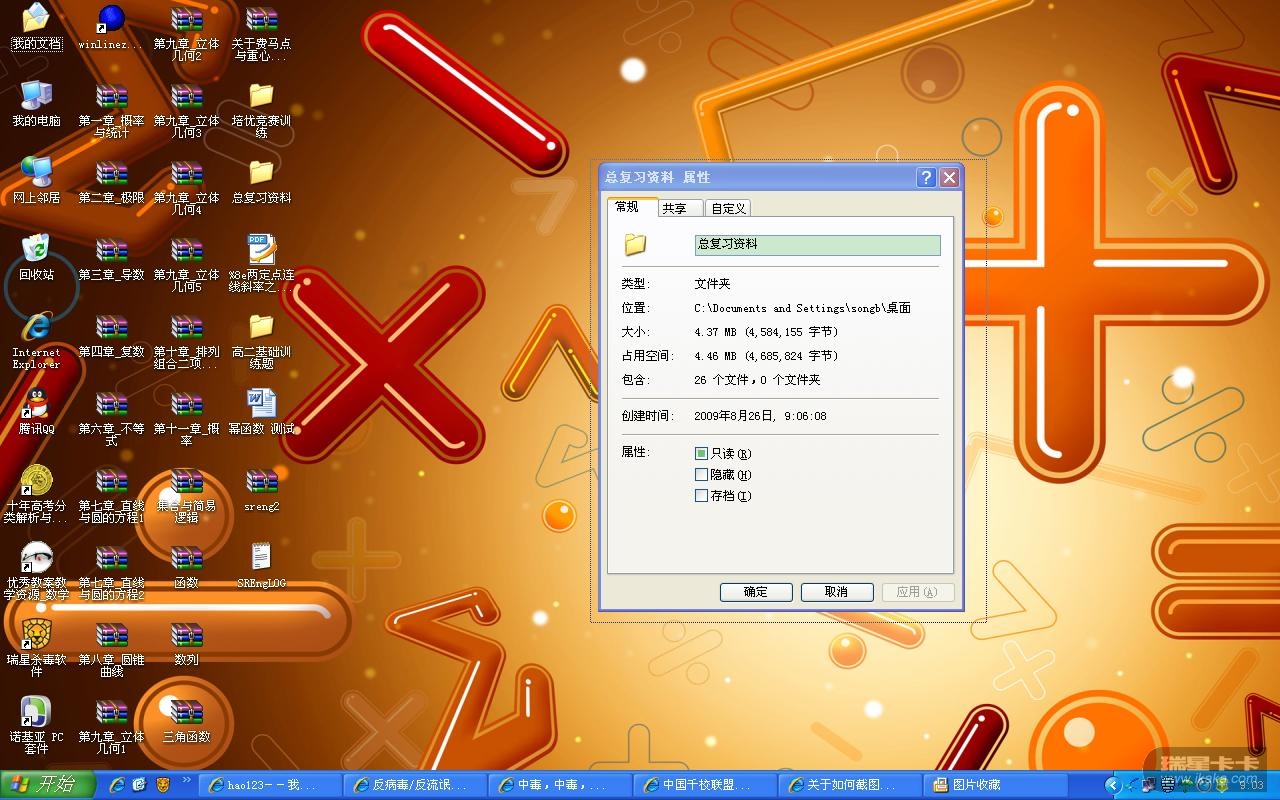Screen dimensions: 1280x800
Task: Toggle the 只读 (R) checkbox
Action: [701, 454]
